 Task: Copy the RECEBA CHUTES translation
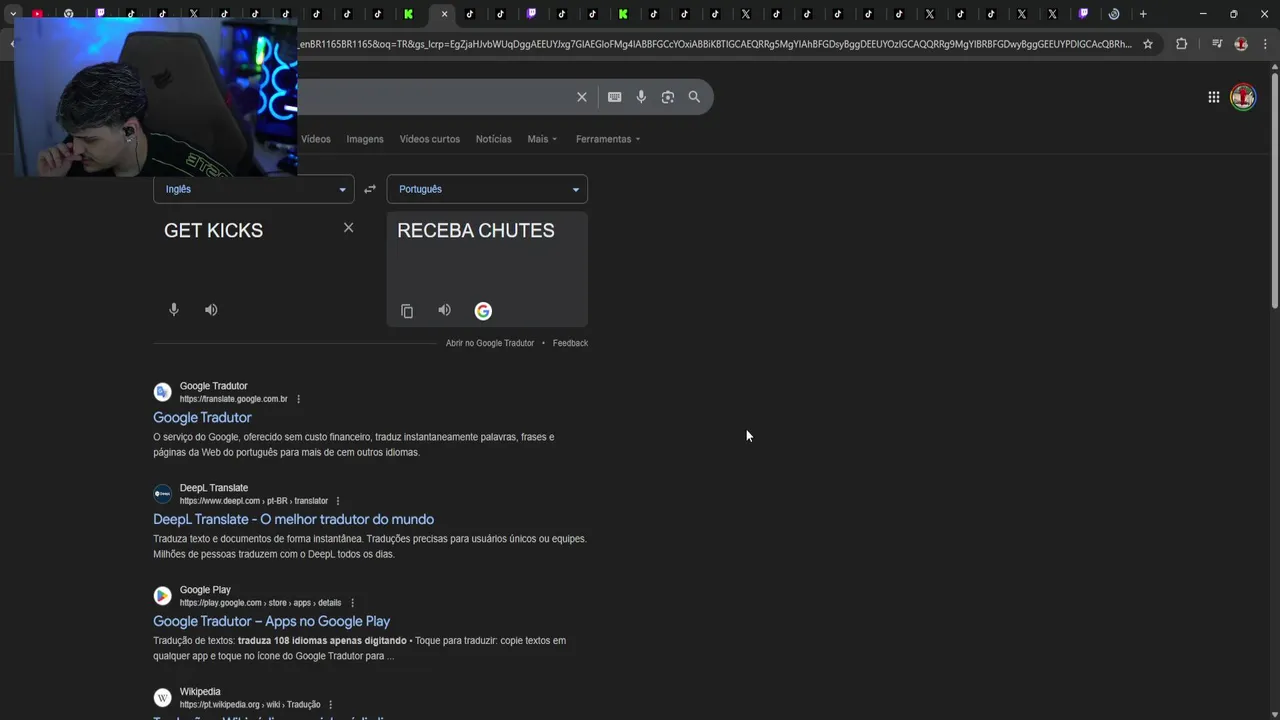407,311
